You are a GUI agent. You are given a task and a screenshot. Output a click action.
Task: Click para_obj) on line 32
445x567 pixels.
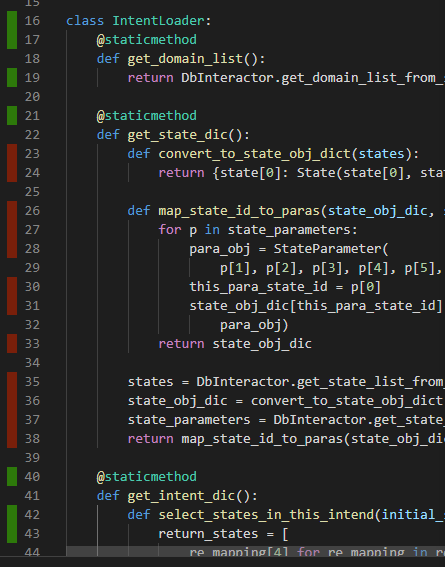[x=254, y=324]
